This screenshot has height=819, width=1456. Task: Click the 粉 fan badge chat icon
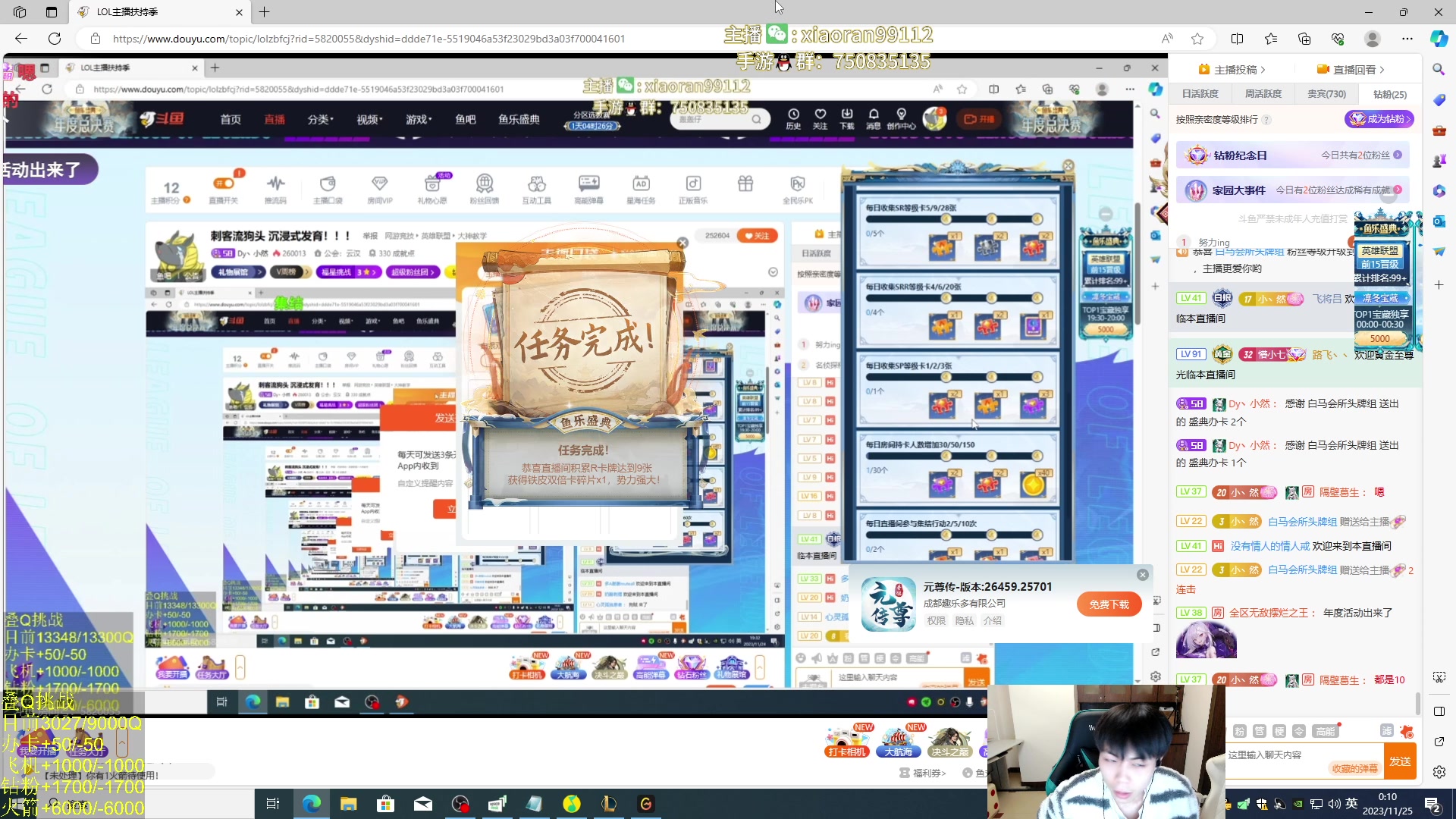tap(1240, 731)
